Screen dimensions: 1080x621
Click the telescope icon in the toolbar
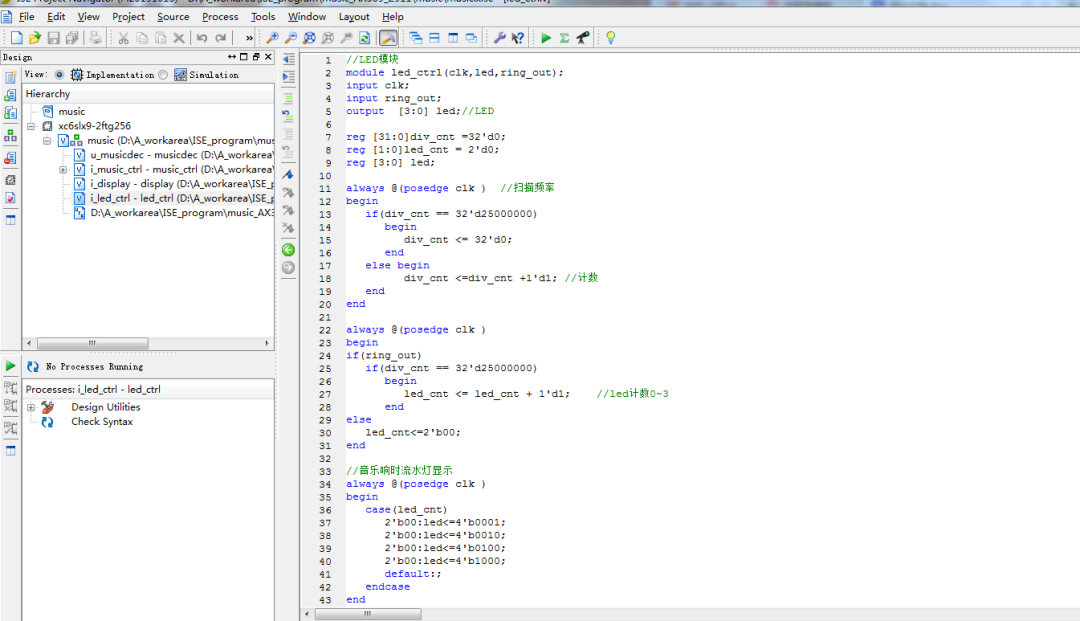582,38
